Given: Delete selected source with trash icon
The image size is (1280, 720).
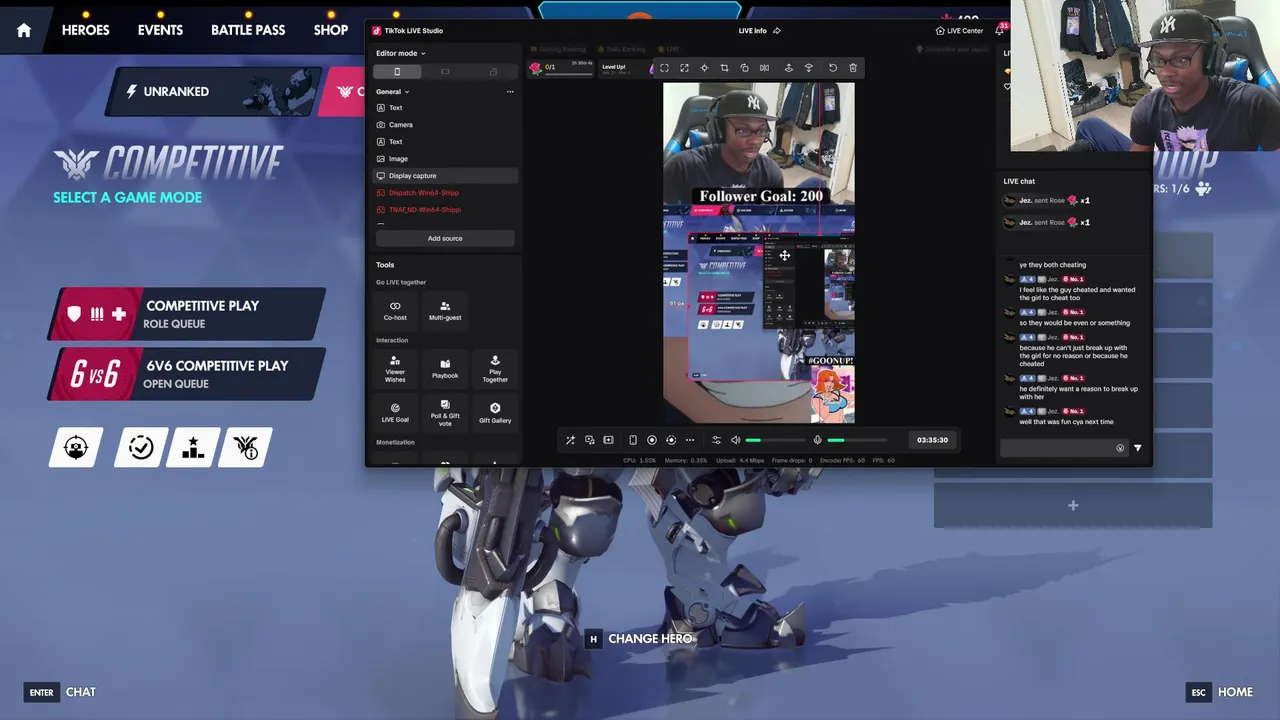Looking at the screenshot, I should click(853, 68).
